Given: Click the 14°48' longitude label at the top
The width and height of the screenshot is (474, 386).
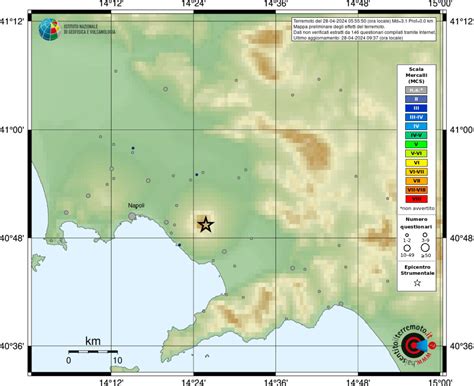Looking at the screenshot, I should click(x=358, y=4).
